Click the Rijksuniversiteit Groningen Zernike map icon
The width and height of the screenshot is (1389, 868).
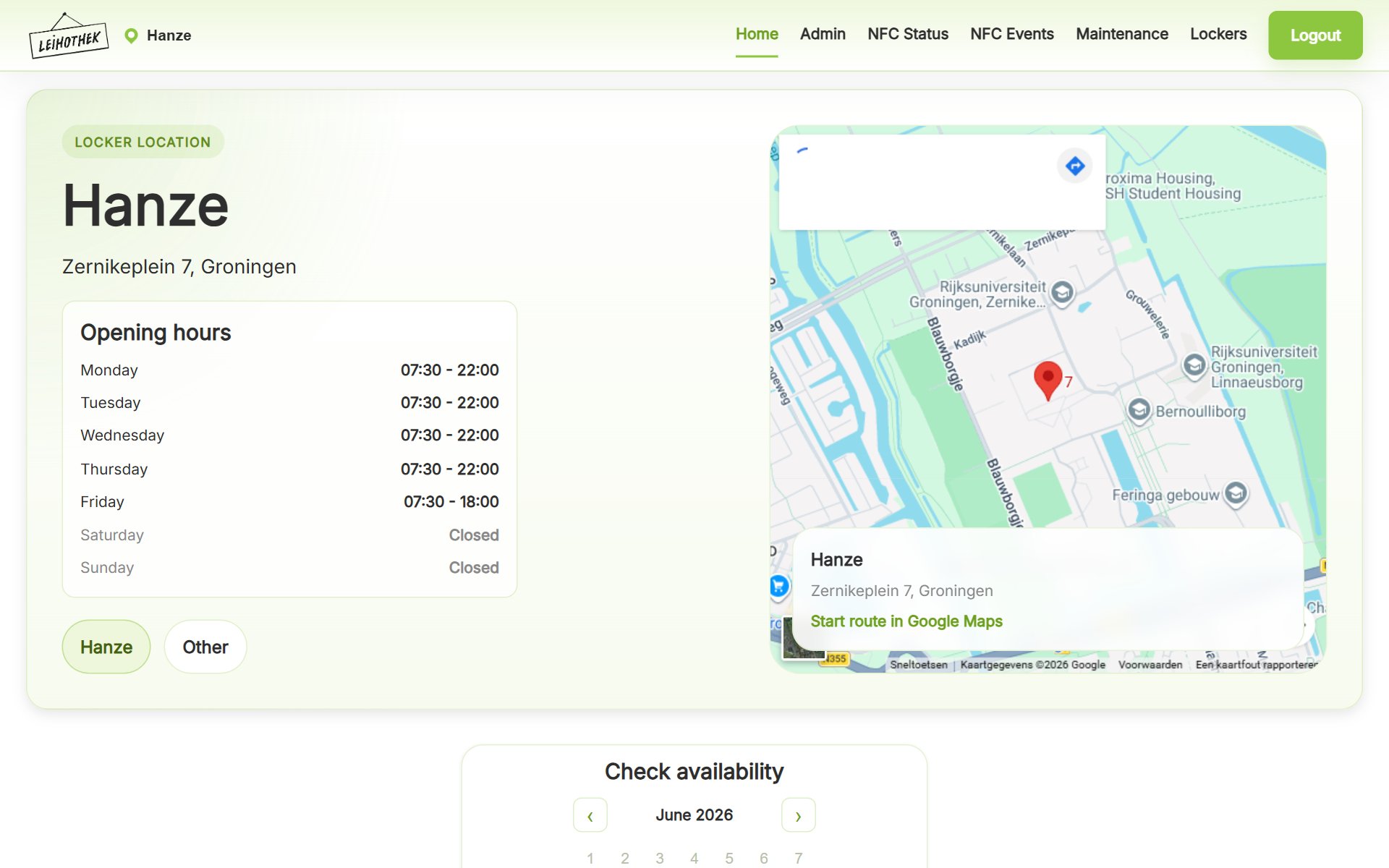1062,293
